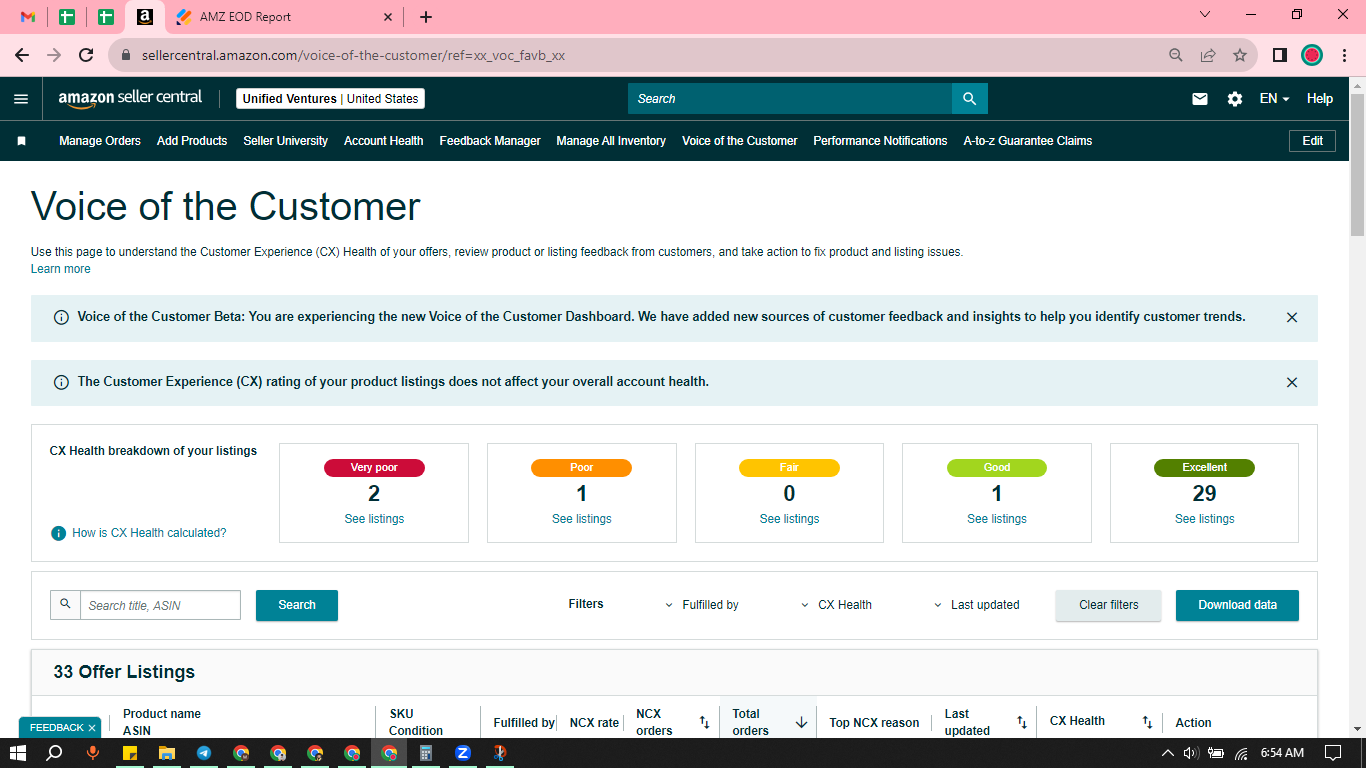
Task: Open the settings gear in Seller Central
Action: point(1235,99)
